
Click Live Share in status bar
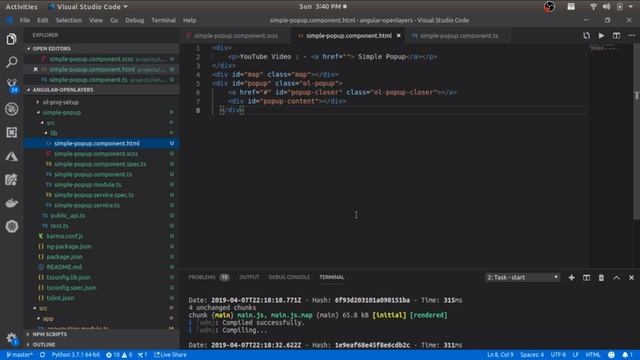[170, 355]
